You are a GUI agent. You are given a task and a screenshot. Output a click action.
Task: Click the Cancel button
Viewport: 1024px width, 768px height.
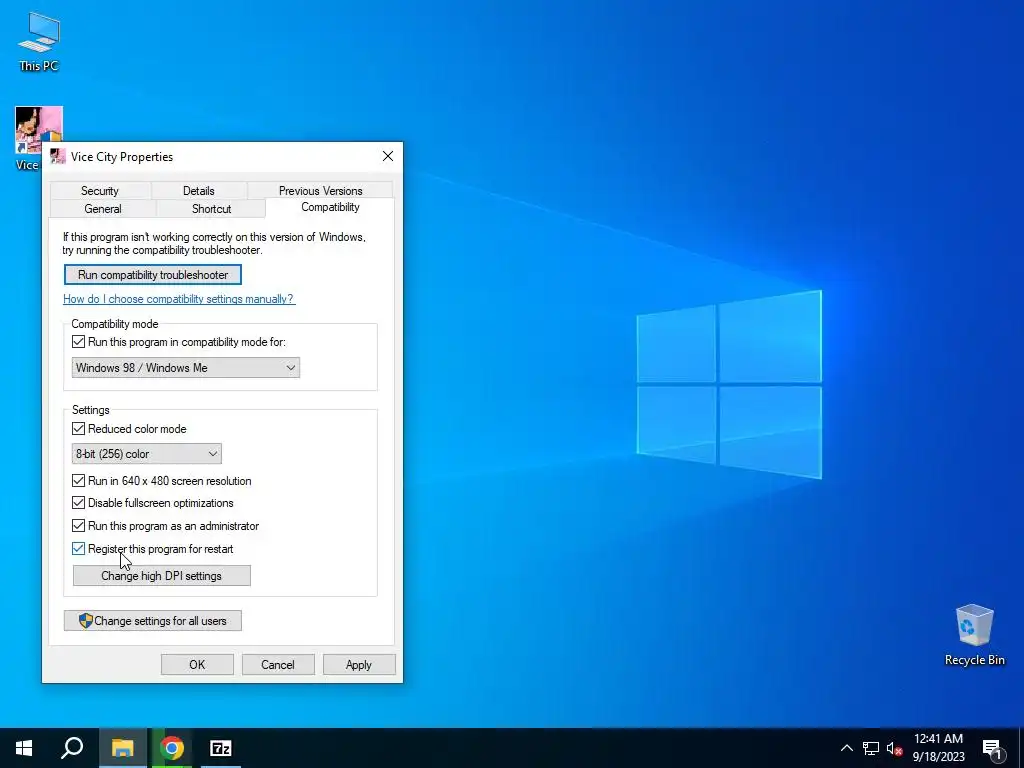point(278,665)
